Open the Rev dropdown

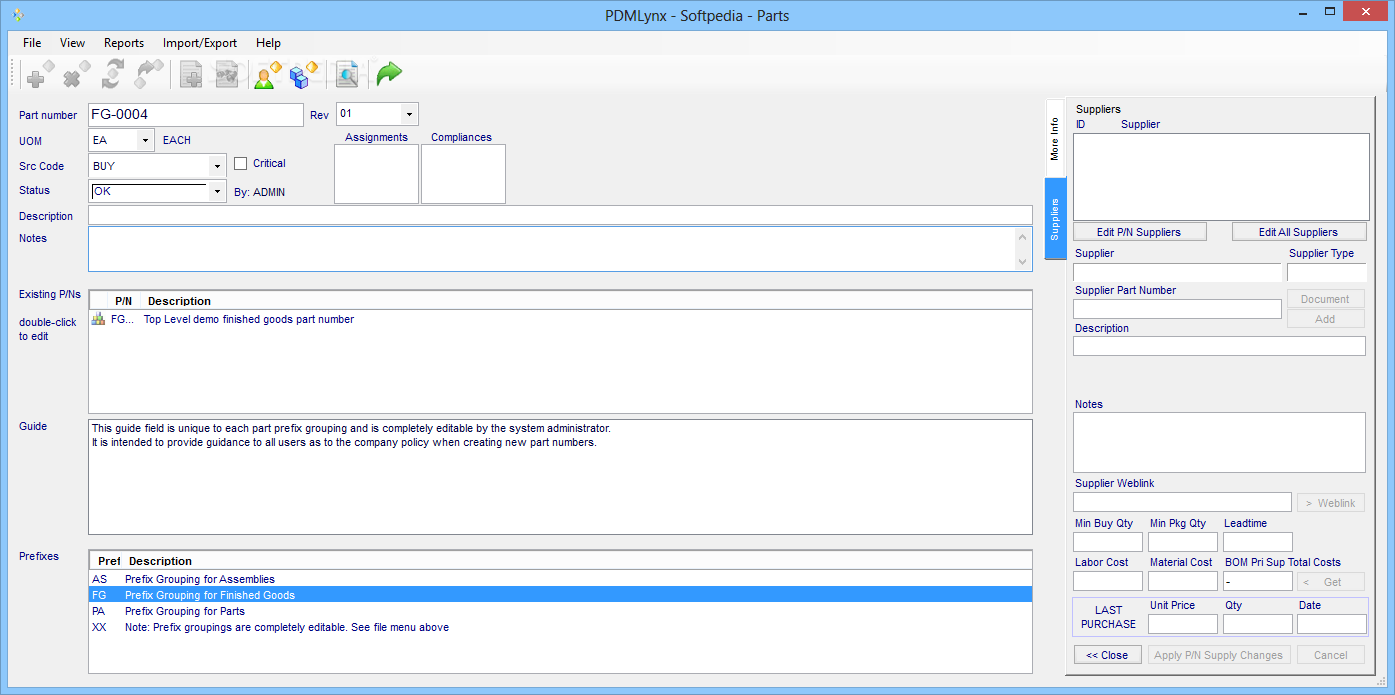pos(408,114)
